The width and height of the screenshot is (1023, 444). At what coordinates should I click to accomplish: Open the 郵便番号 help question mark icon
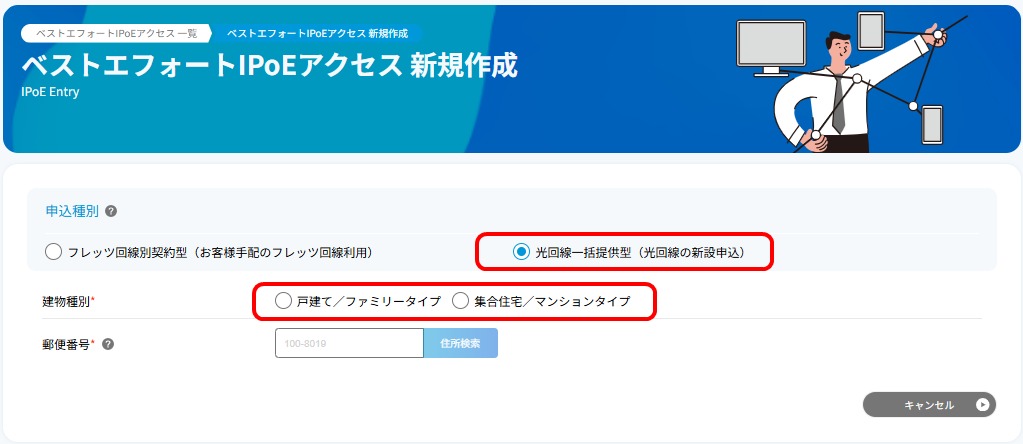pyautogui.click(x=108, y=344)
